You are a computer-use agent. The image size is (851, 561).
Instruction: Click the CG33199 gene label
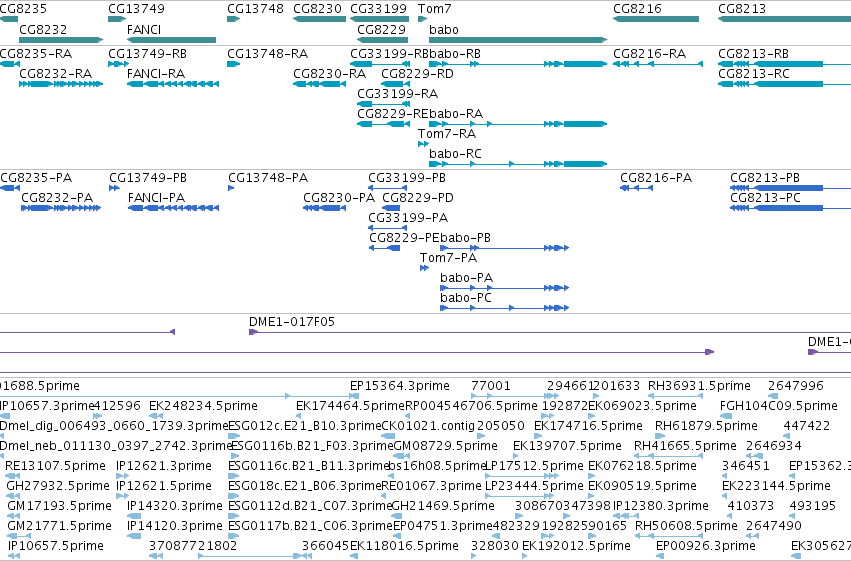pos(378,9)
